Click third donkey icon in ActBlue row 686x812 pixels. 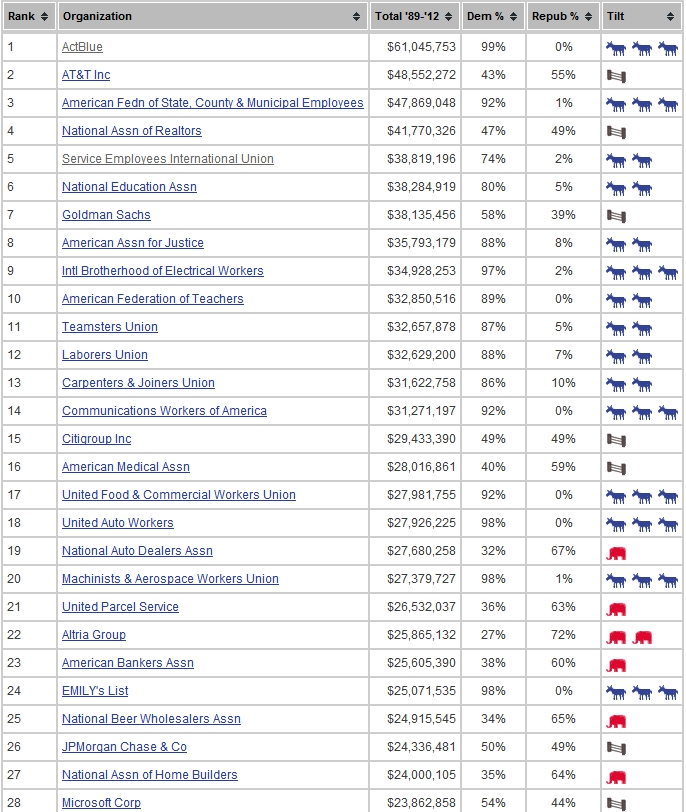point(668,49)
